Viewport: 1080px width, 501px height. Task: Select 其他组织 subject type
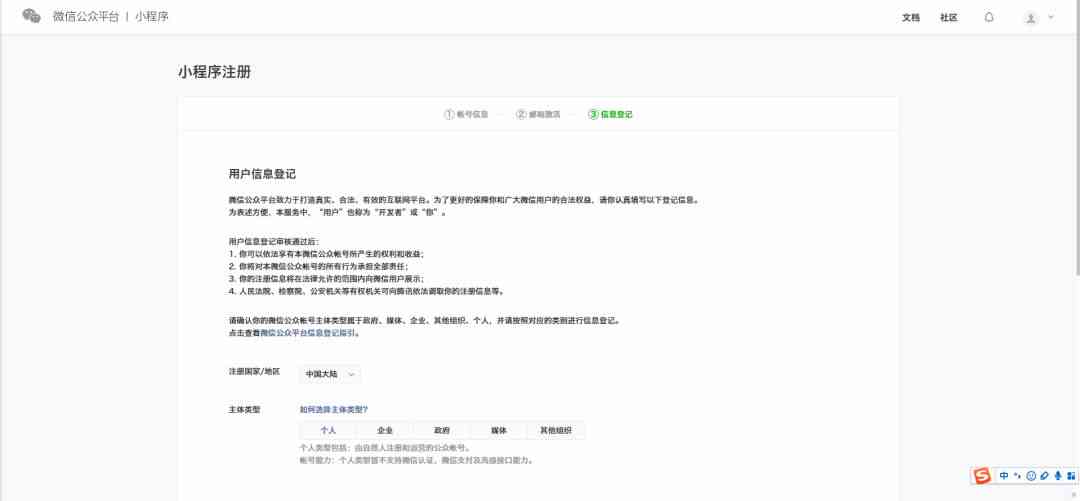pyautogui.click(x=556, y=431)
